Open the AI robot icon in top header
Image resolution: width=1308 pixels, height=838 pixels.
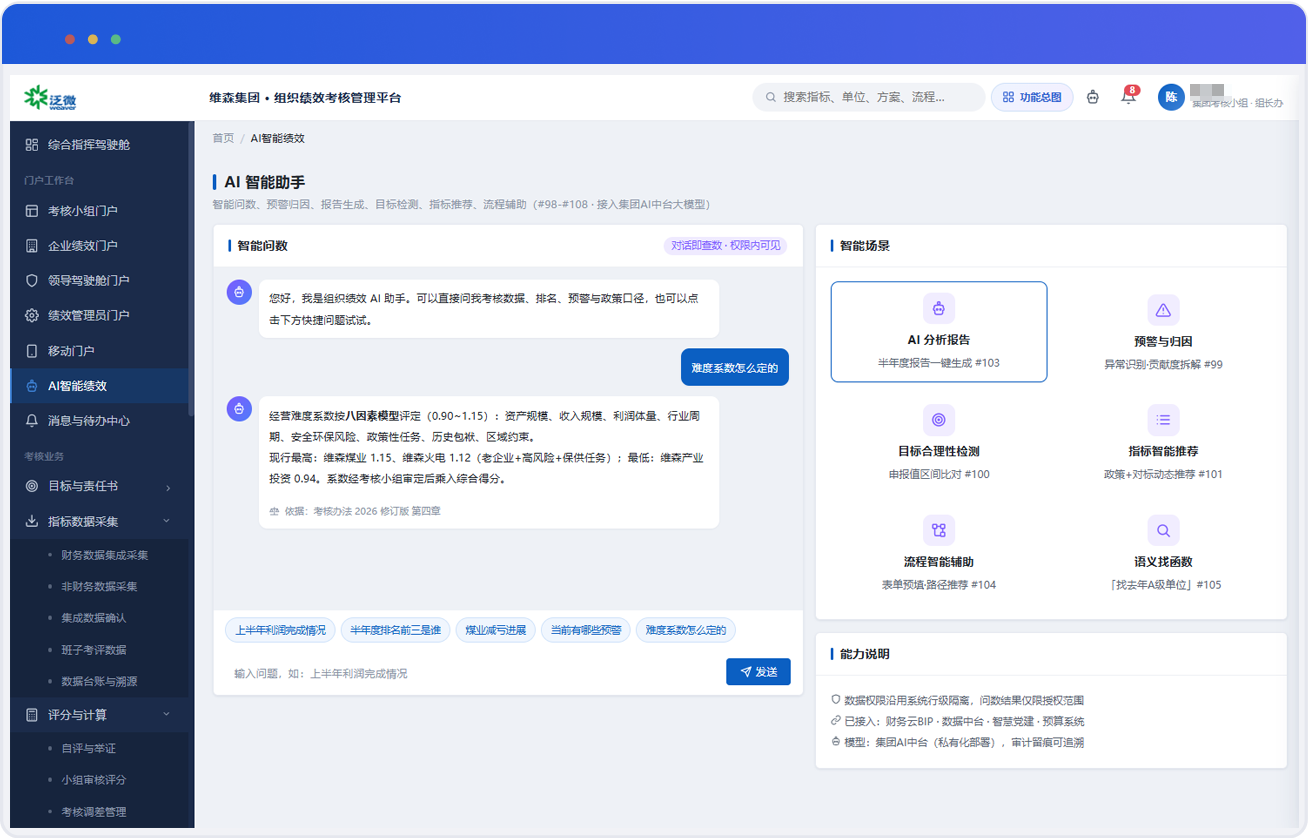[1093, 97]
